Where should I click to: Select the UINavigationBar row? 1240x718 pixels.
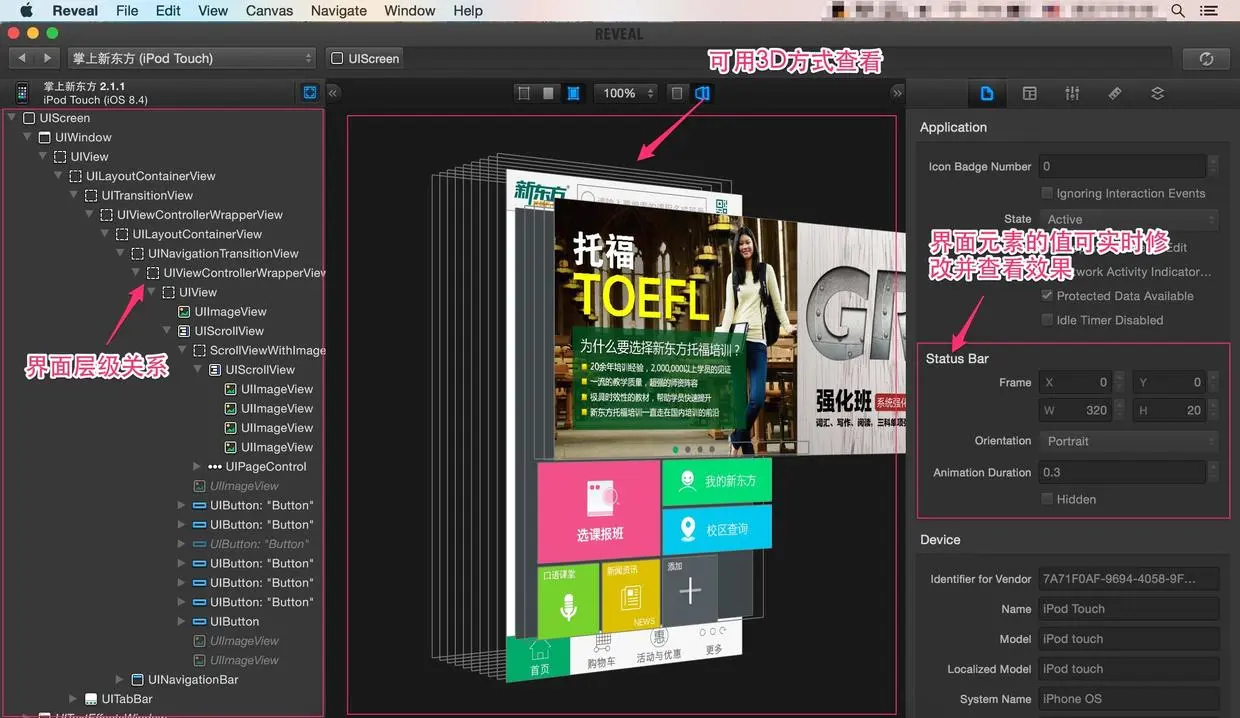tap(184, 680)
